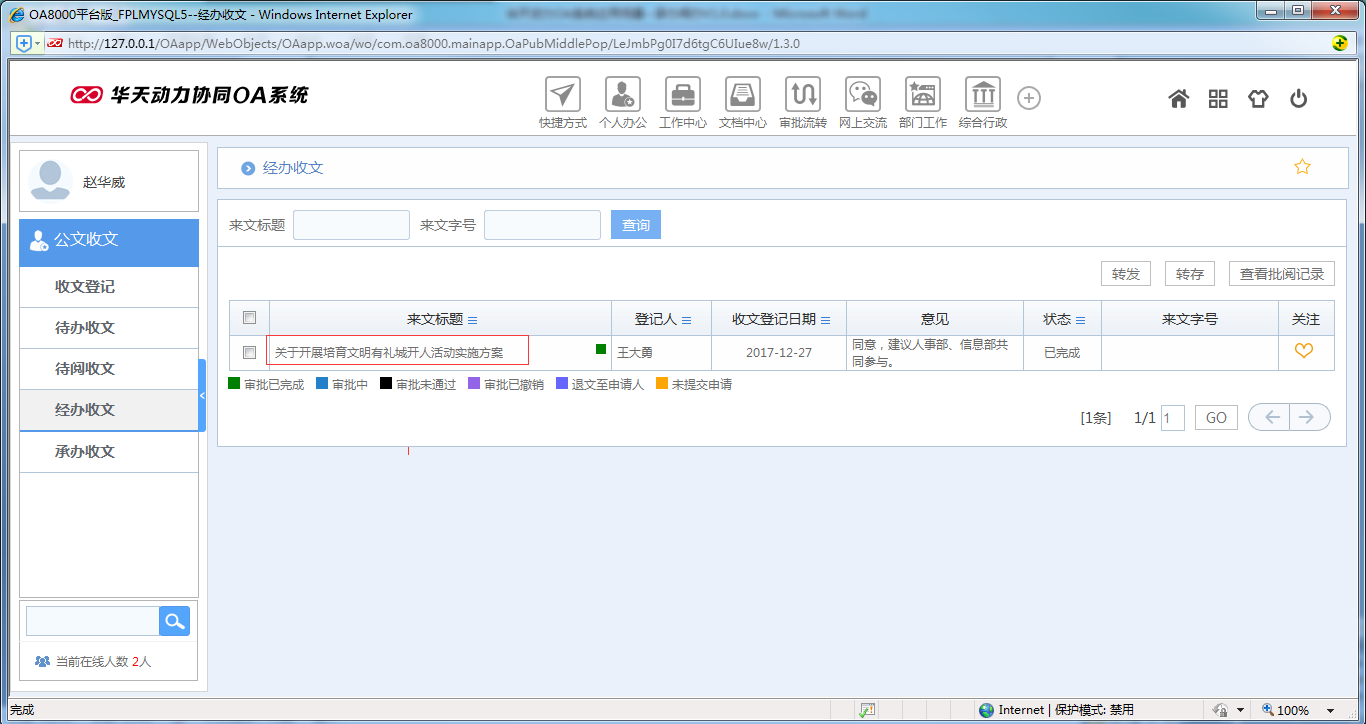Open the IE zoom level 100% dropdown
The image size is (1366, 724).
1331,711
